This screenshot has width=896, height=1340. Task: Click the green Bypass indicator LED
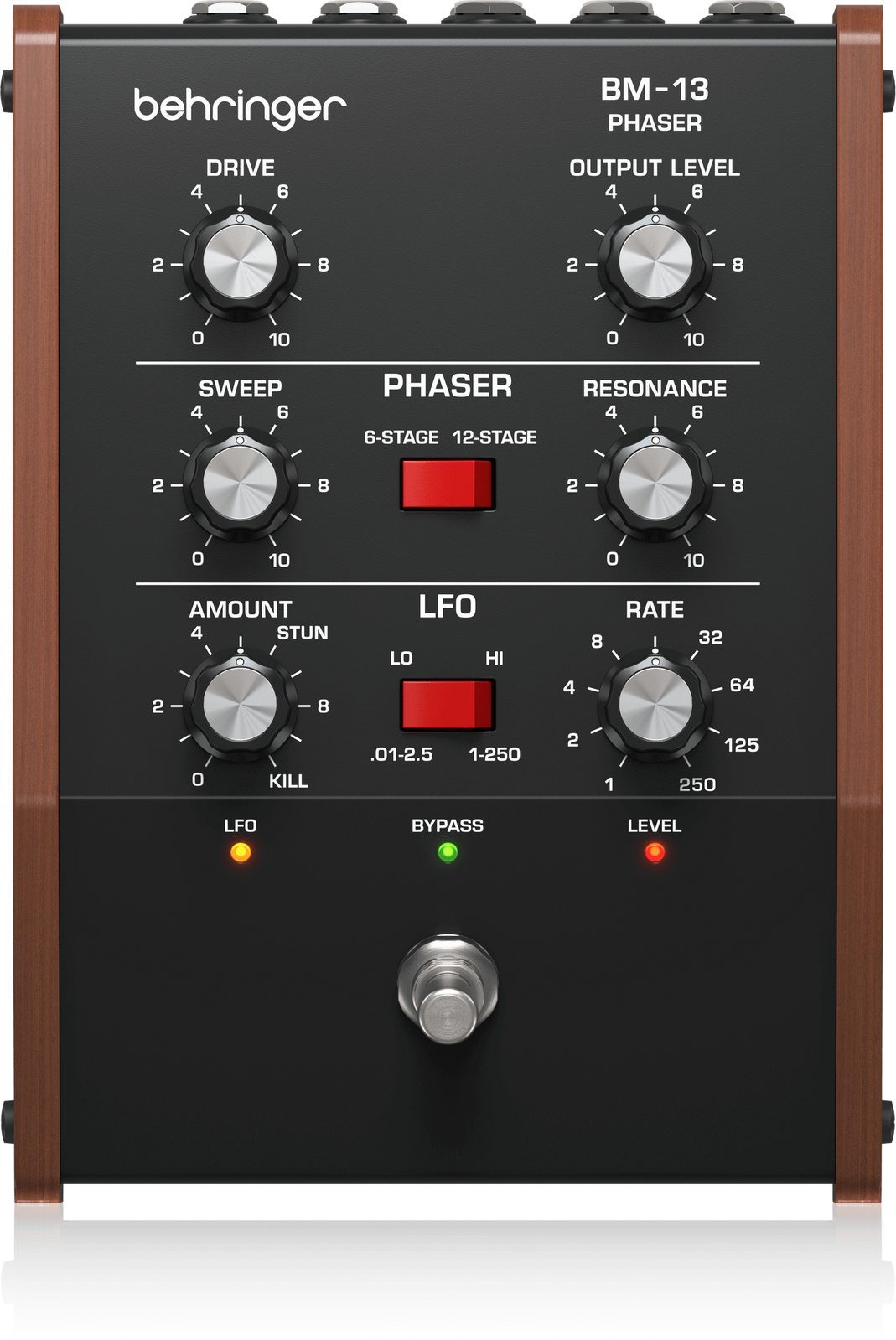pyautogui.click(x=448, y=853)
